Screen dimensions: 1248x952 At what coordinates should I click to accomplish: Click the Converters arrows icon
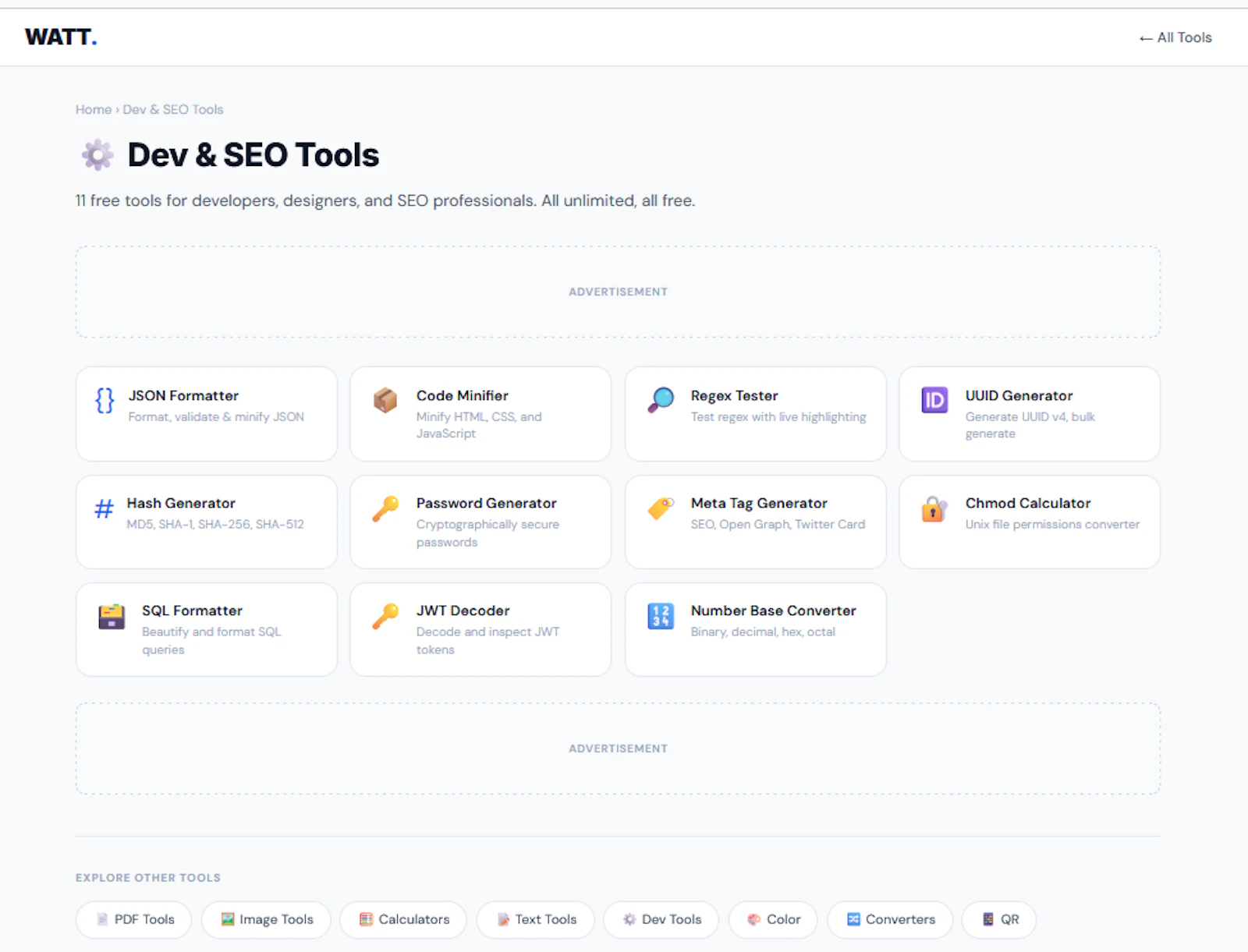pos(853,919)
